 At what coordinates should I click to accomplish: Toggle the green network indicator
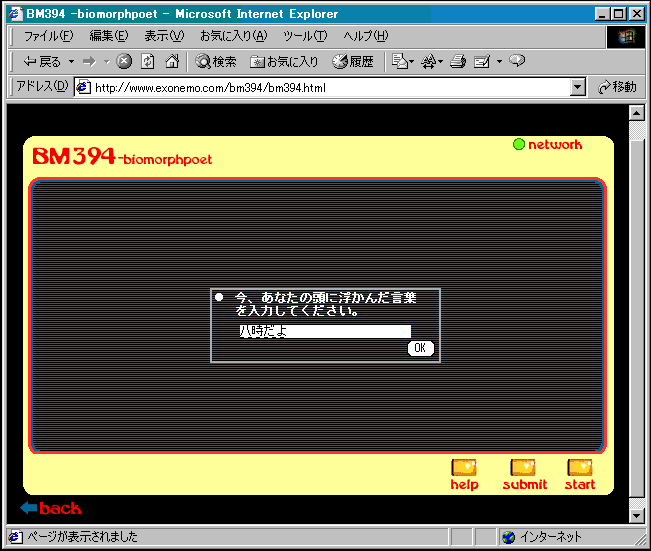[x=519, y=145]
